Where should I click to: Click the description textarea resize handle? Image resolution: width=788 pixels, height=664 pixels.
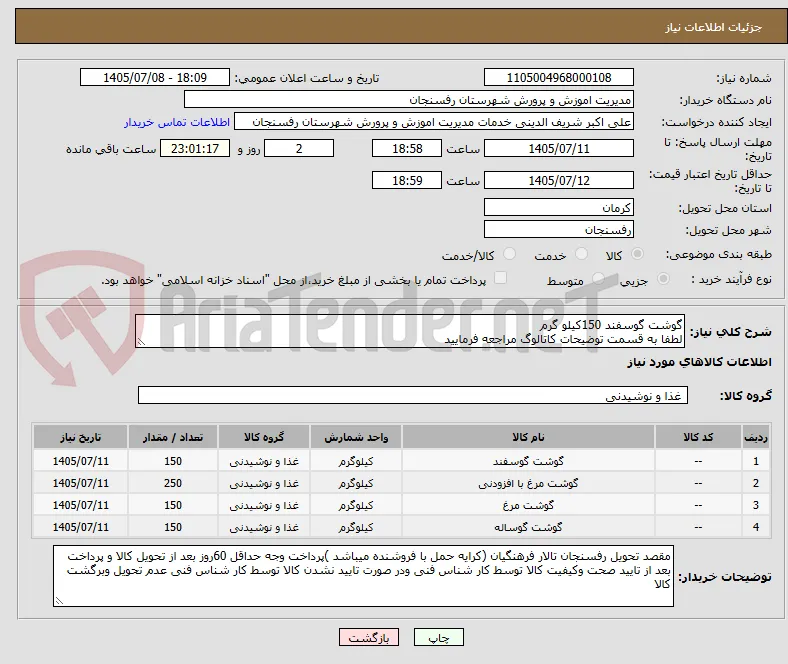141,342
